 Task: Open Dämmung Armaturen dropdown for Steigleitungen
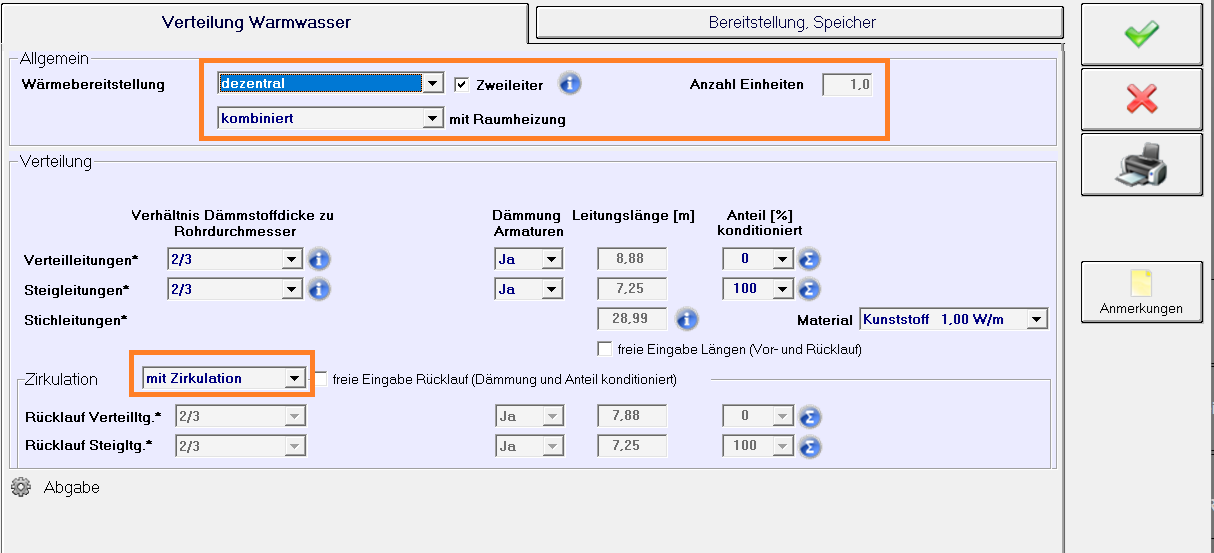point(551,289)
